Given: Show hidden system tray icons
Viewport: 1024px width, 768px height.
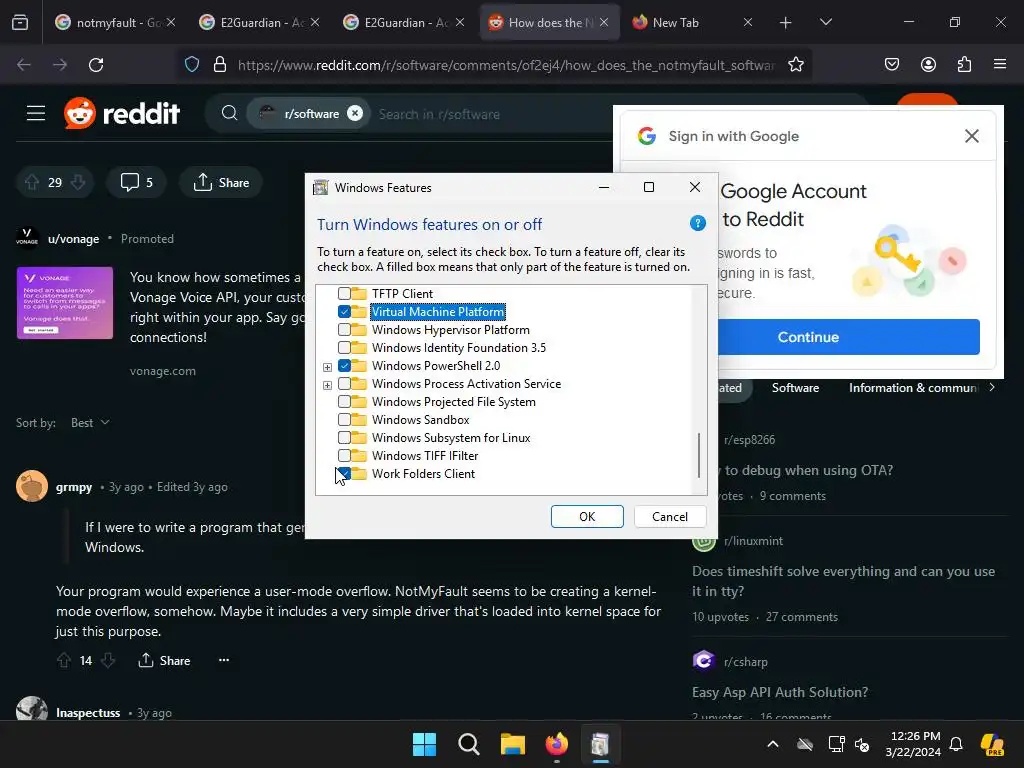Looking at the screenshot, I should 773,744.
